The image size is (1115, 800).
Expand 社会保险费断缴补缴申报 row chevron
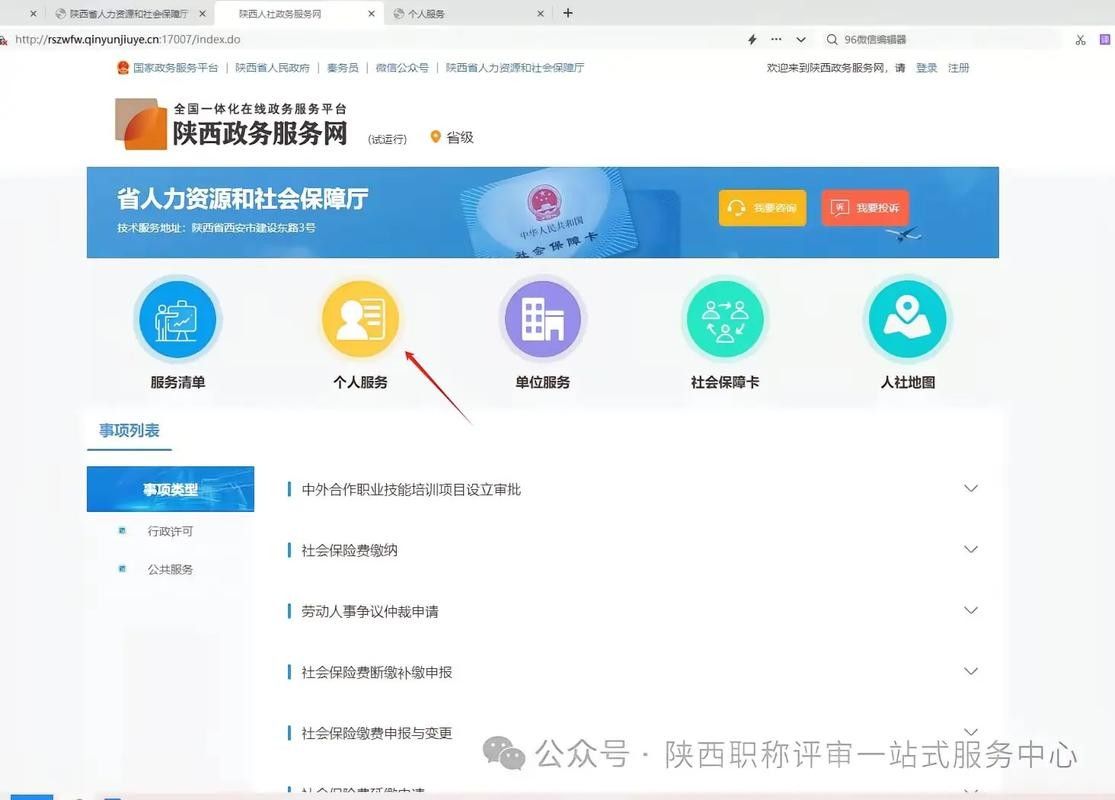coord(971,671)
